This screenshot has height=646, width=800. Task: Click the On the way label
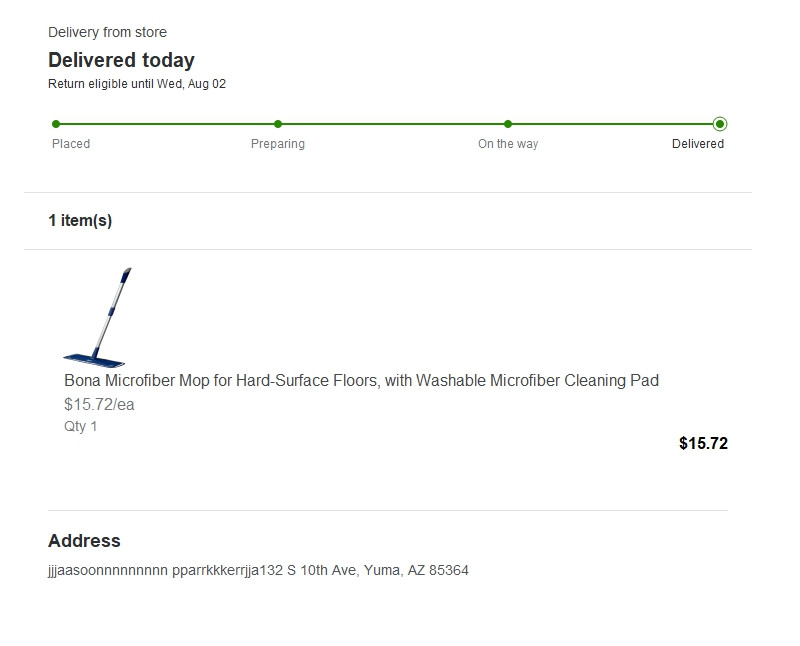click(508, 144)
